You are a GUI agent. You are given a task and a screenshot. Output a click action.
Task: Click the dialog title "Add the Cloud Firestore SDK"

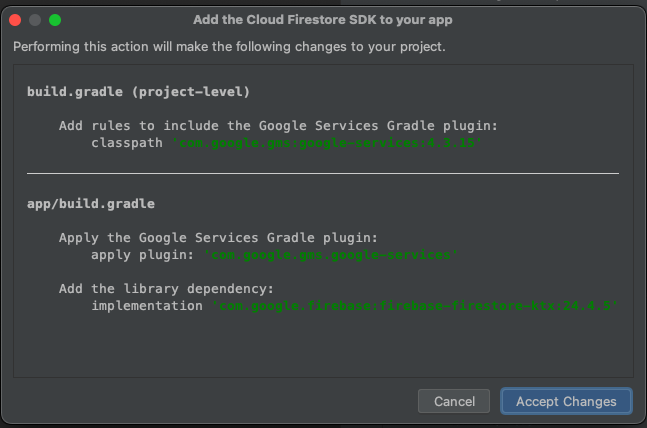[323, 20]
